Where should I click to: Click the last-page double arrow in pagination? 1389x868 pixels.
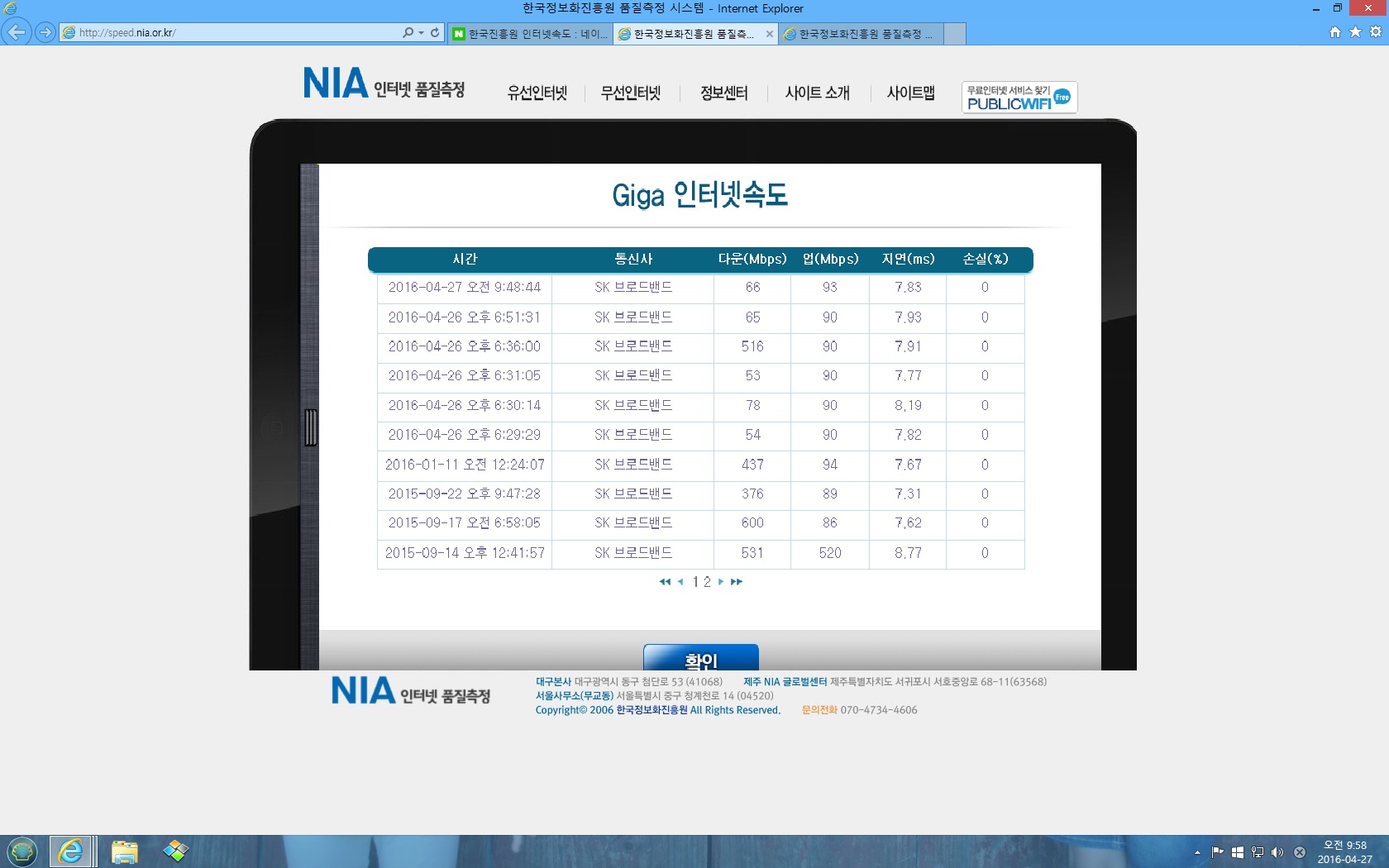[x=737, y=582]
